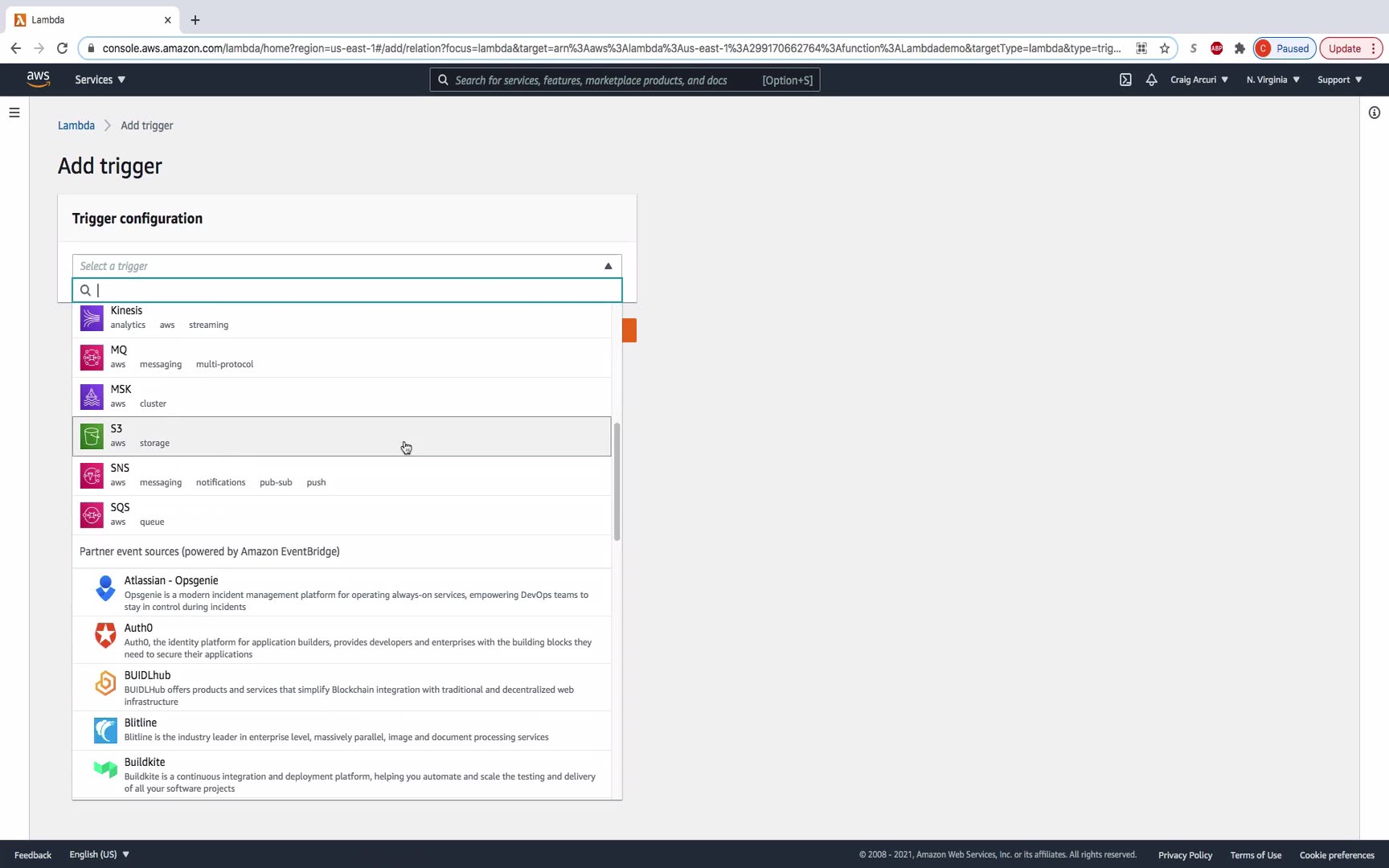Open the side navigation hamburger menu
This screenshot has width=1389, height=868.
[14, 113]
